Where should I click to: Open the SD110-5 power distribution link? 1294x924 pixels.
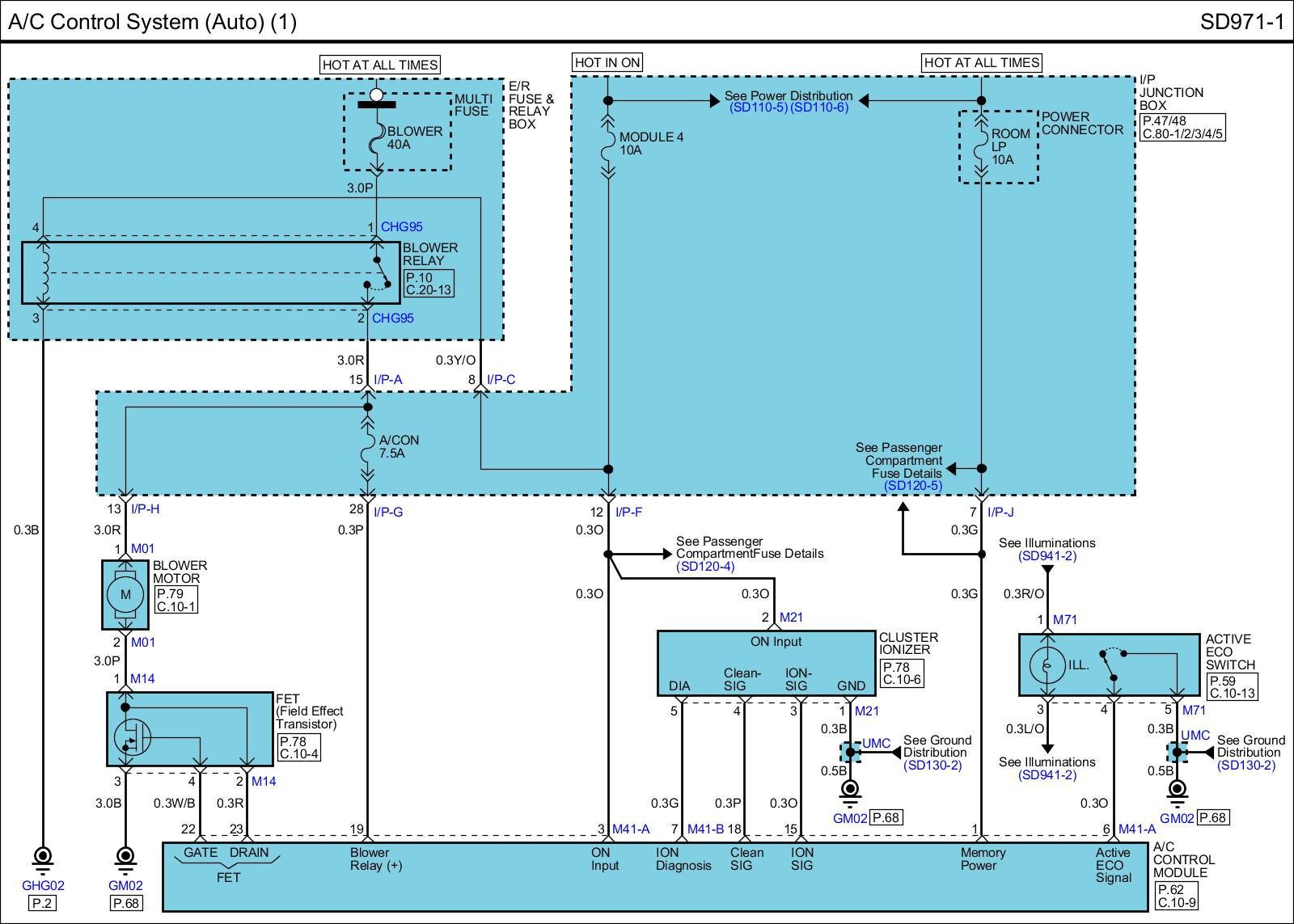(758, 108)
